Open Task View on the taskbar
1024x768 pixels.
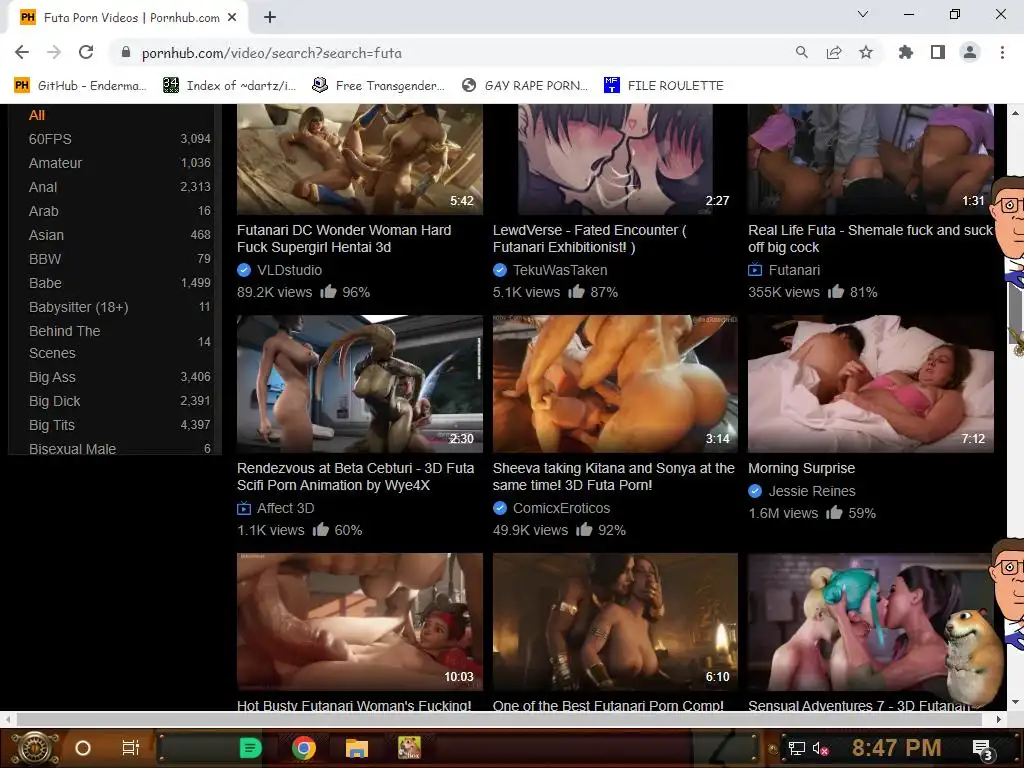point(131,748)
